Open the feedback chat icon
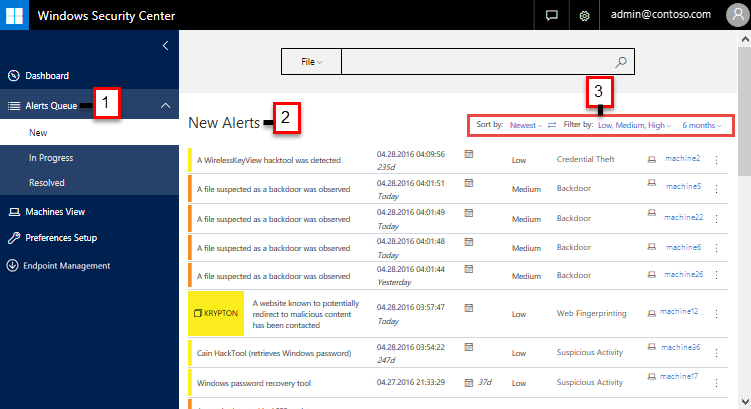This screenshot has height=409, width=751. (x=551, y=15)
